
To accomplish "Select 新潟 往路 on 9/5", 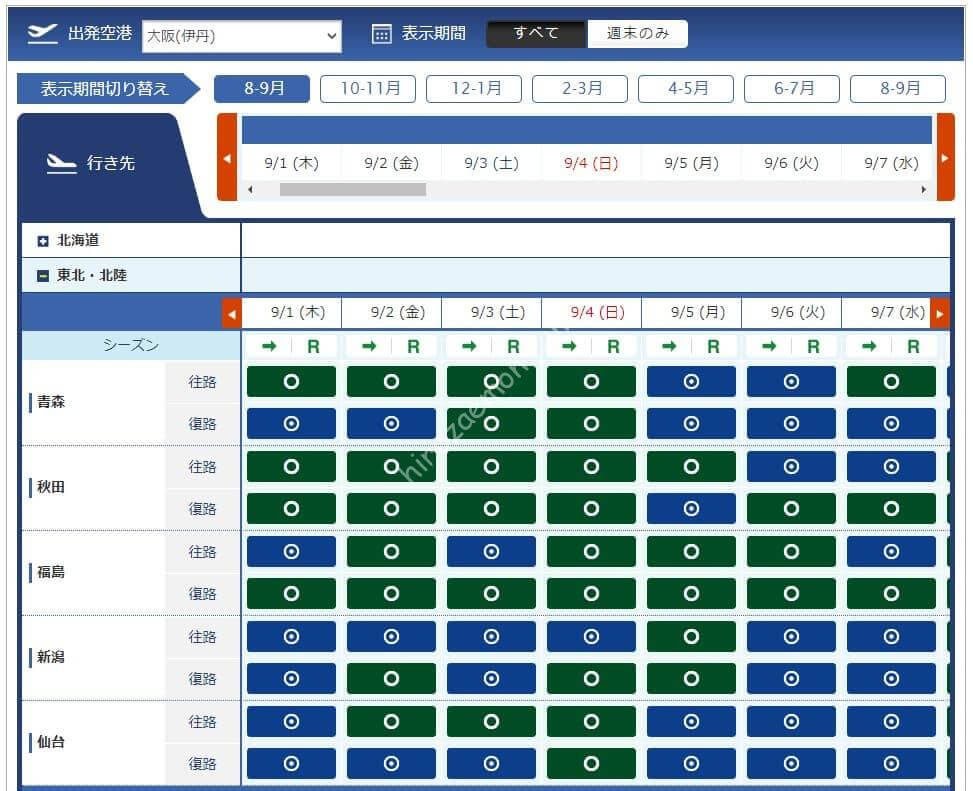I will 691,637.
